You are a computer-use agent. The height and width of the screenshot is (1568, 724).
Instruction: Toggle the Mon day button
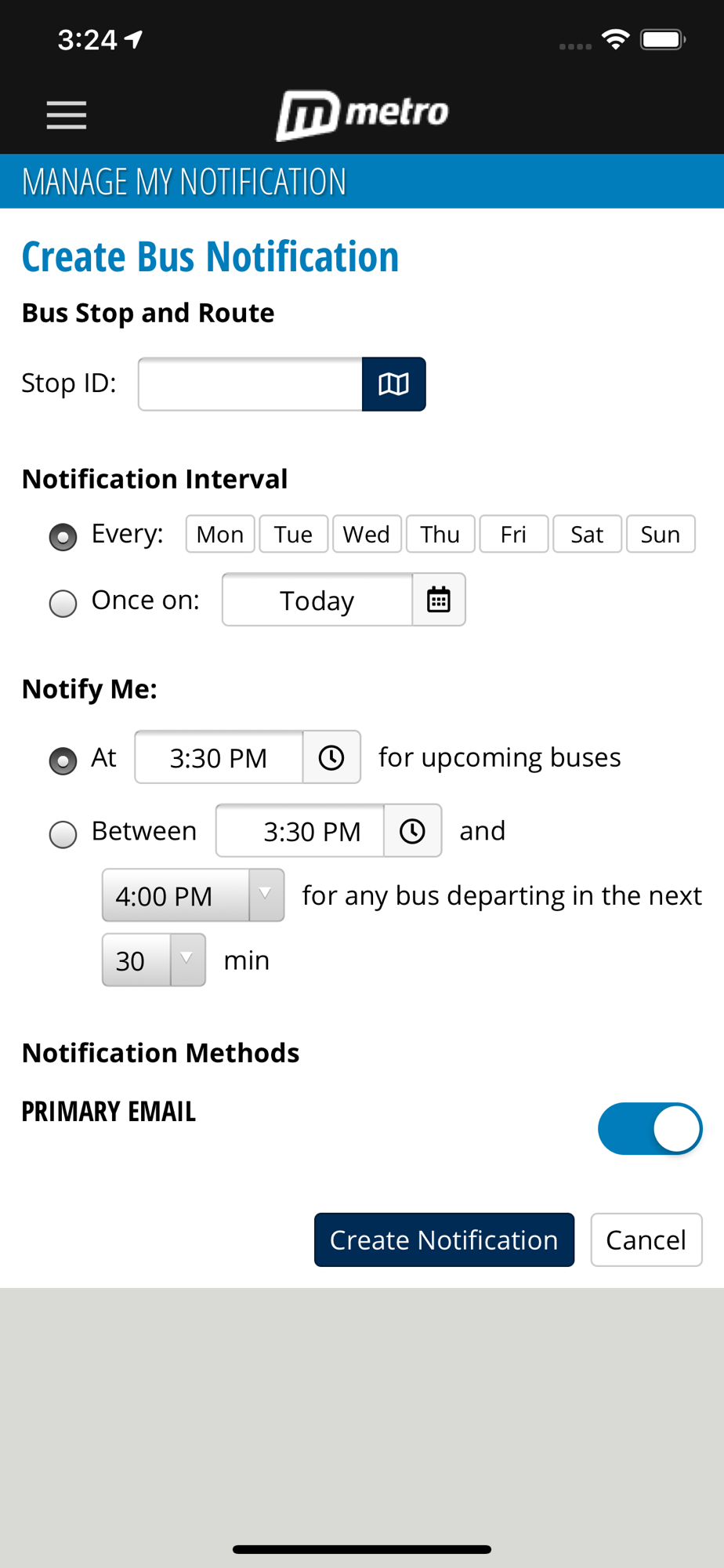tap(220, 534)
